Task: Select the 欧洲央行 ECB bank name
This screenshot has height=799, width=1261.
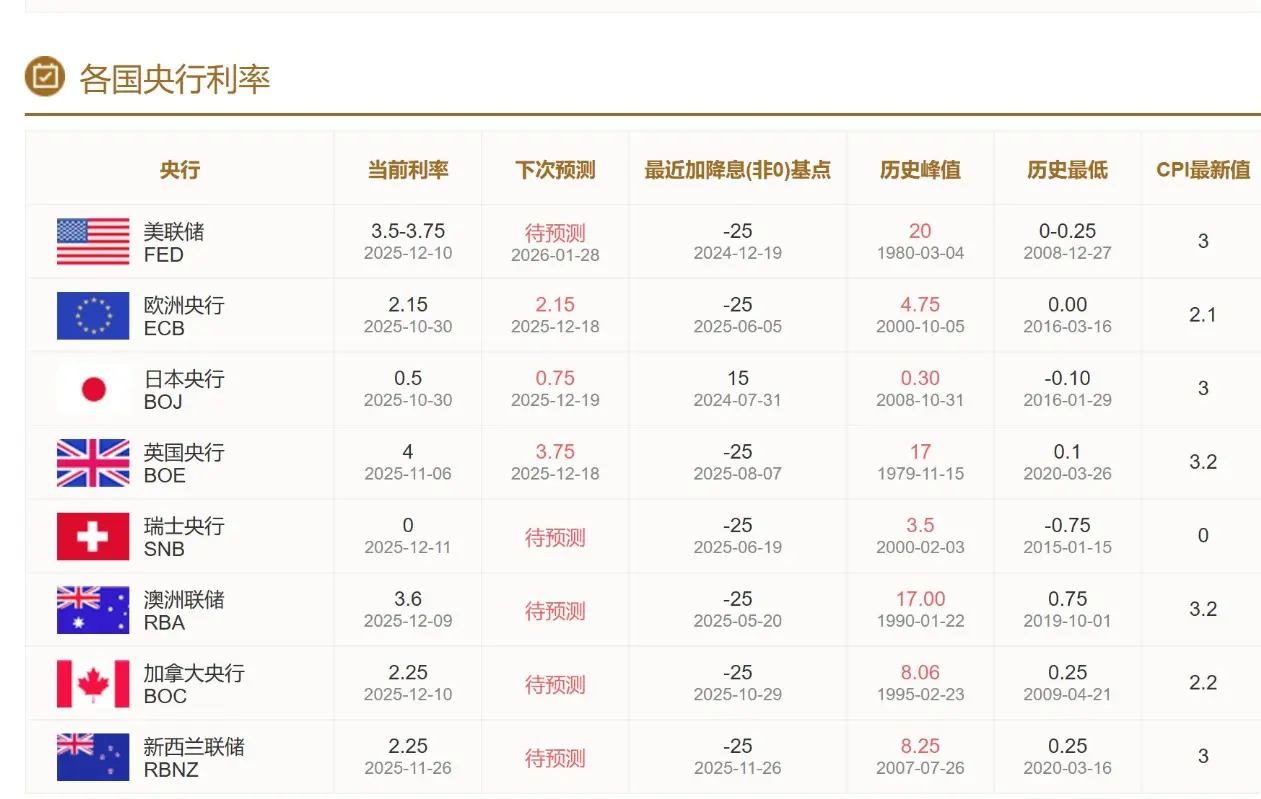Action: 184,316
